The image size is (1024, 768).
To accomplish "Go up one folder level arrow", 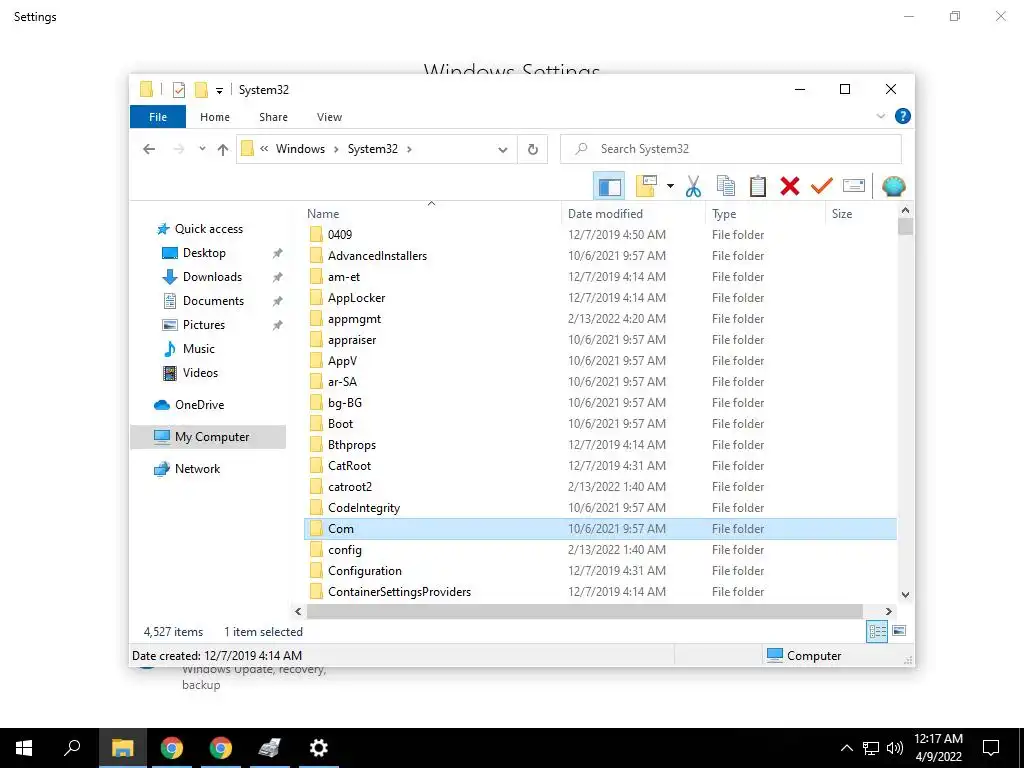I will [x=223, y=150].
